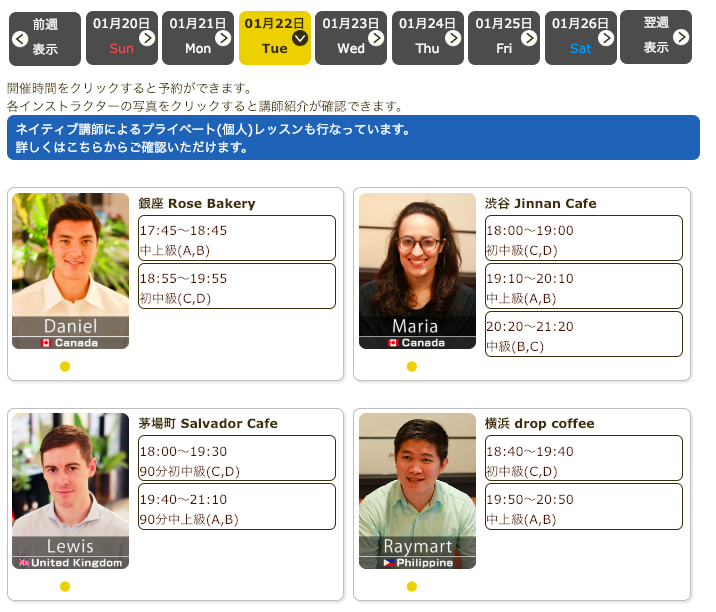The width and height of the screenshot is (716, 612).
Task: Click the yellow dot below Maria's photo
Action: point(411,367)
